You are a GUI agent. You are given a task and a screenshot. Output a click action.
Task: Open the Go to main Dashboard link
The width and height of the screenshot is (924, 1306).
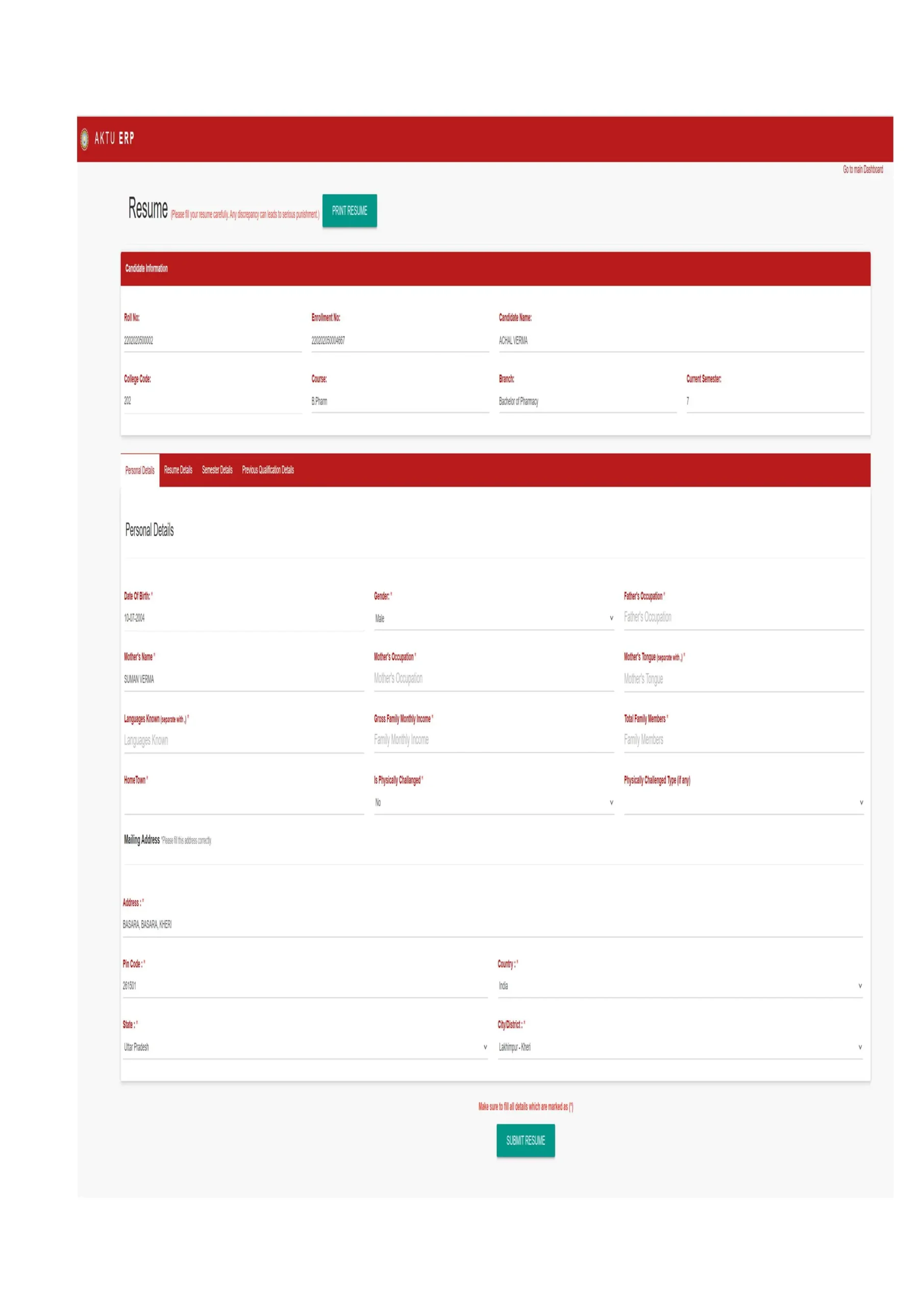click(862, 169)
